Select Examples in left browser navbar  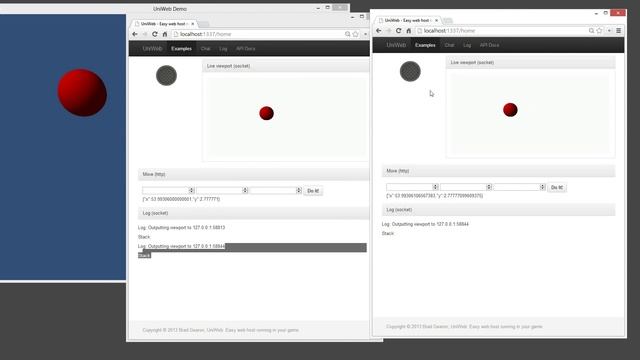point(181,49)
